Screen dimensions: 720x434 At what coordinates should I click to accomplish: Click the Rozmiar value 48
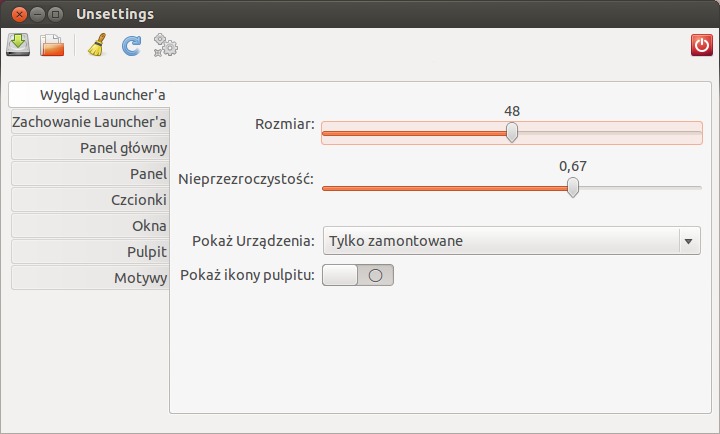coord(512,111)
